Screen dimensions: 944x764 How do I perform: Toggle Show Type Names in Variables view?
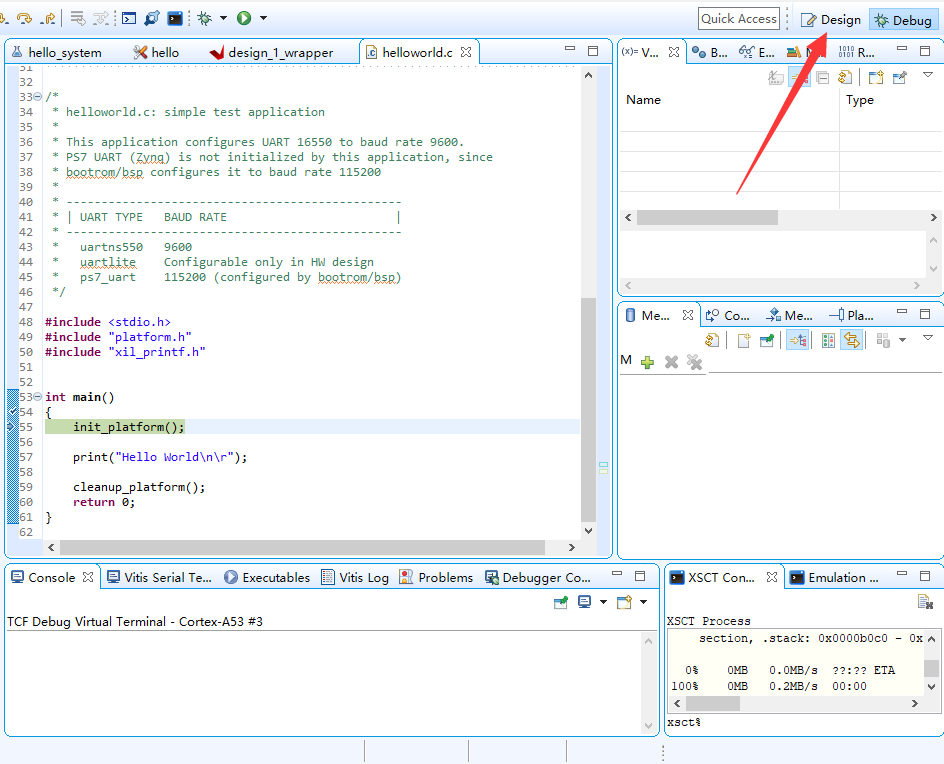tap(776, 77)
